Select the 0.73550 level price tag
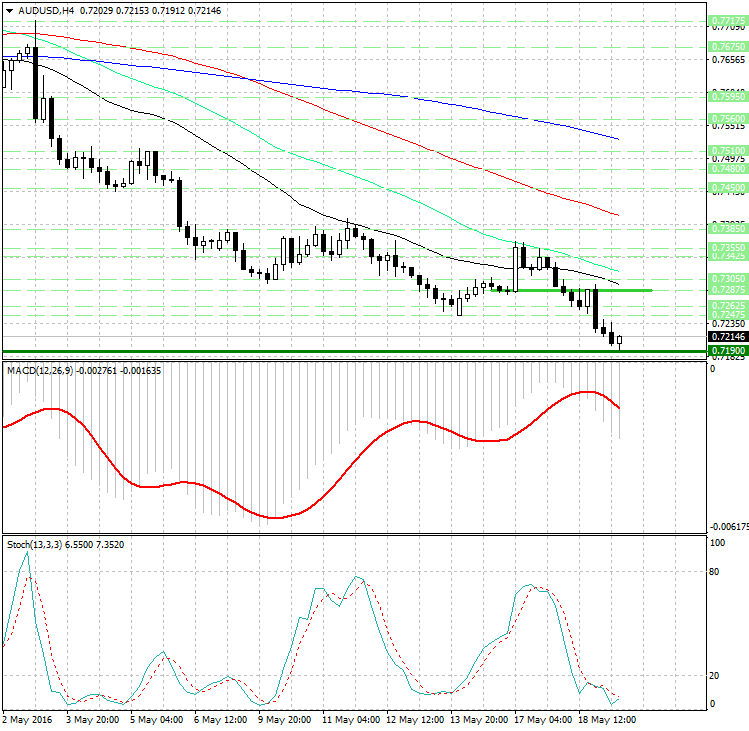 coord(728,247)
